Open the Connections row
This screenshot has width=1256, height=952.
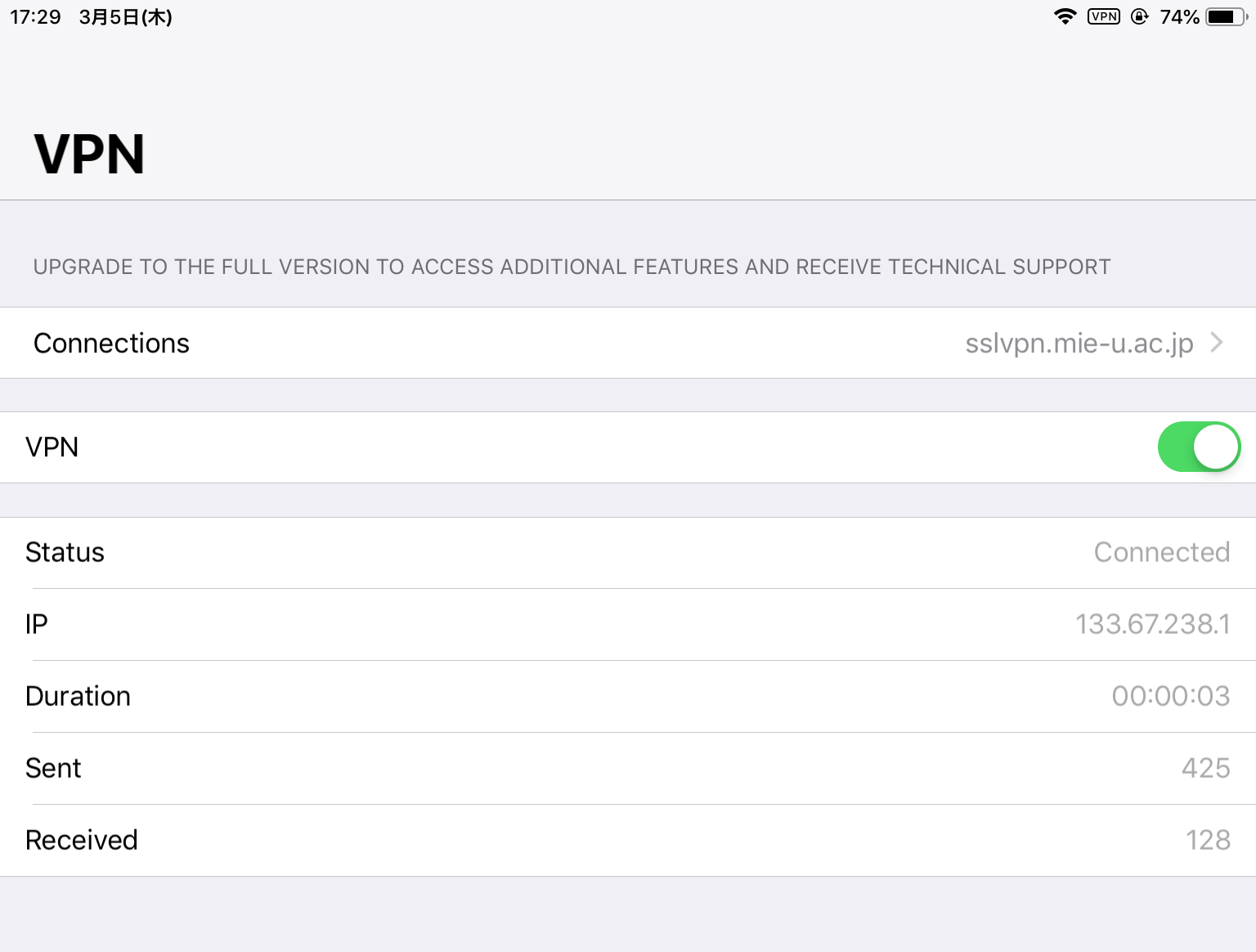click(628, 343)
